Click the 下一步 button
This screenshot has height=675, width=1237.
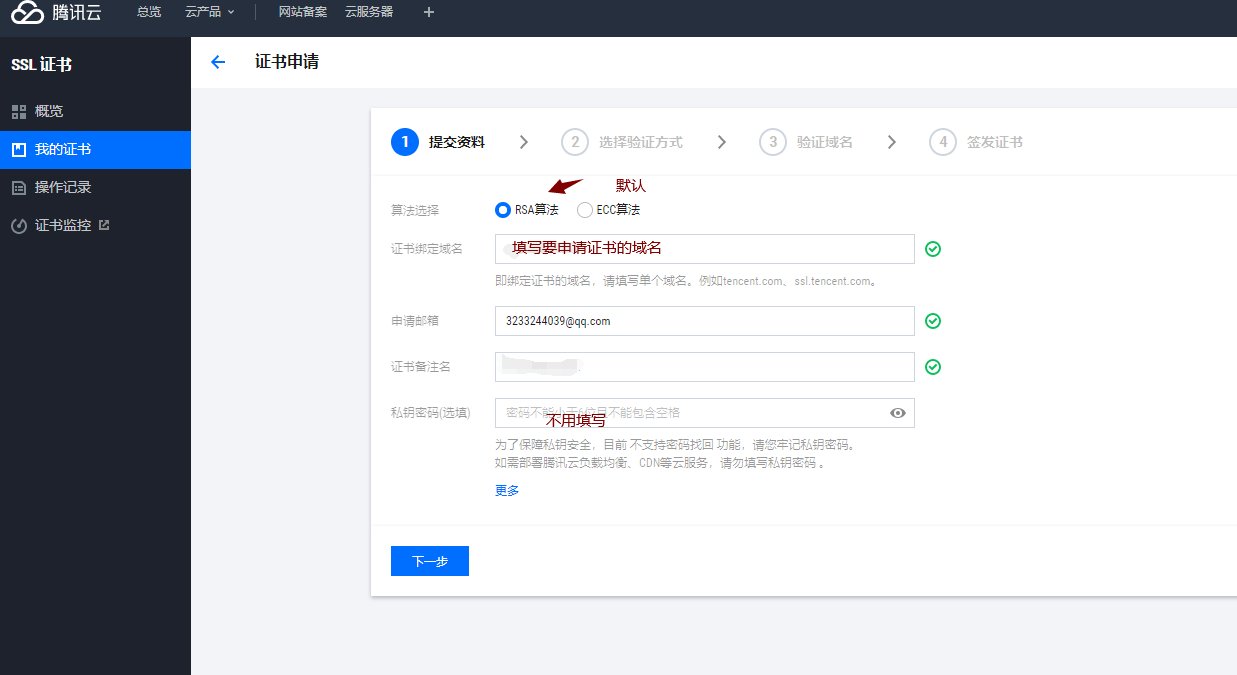pos(429,561)
